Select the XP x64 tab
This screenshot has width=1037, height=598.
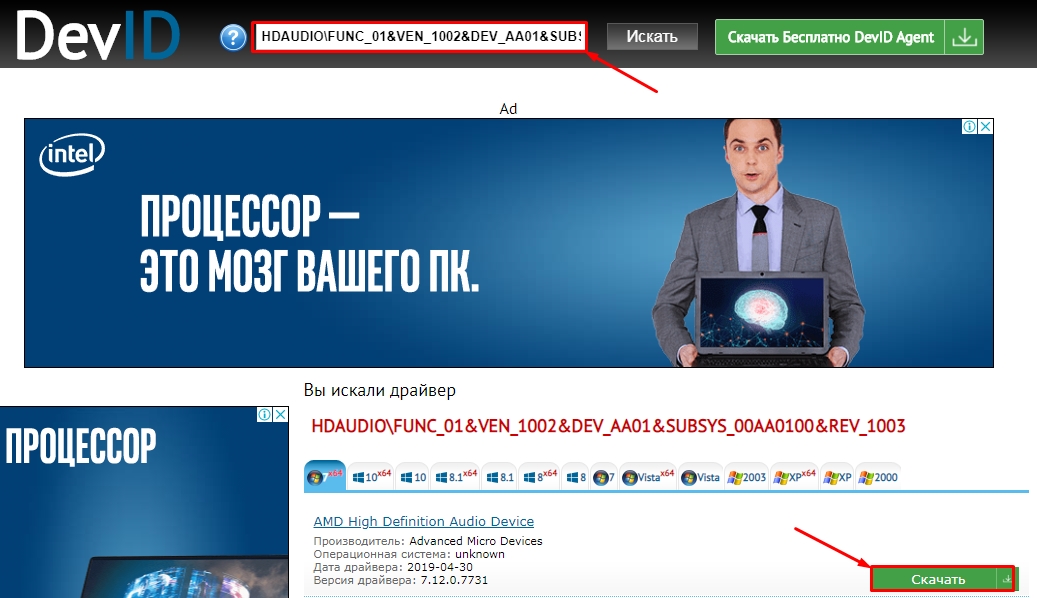pyautogui.click(x=795, y=477)
